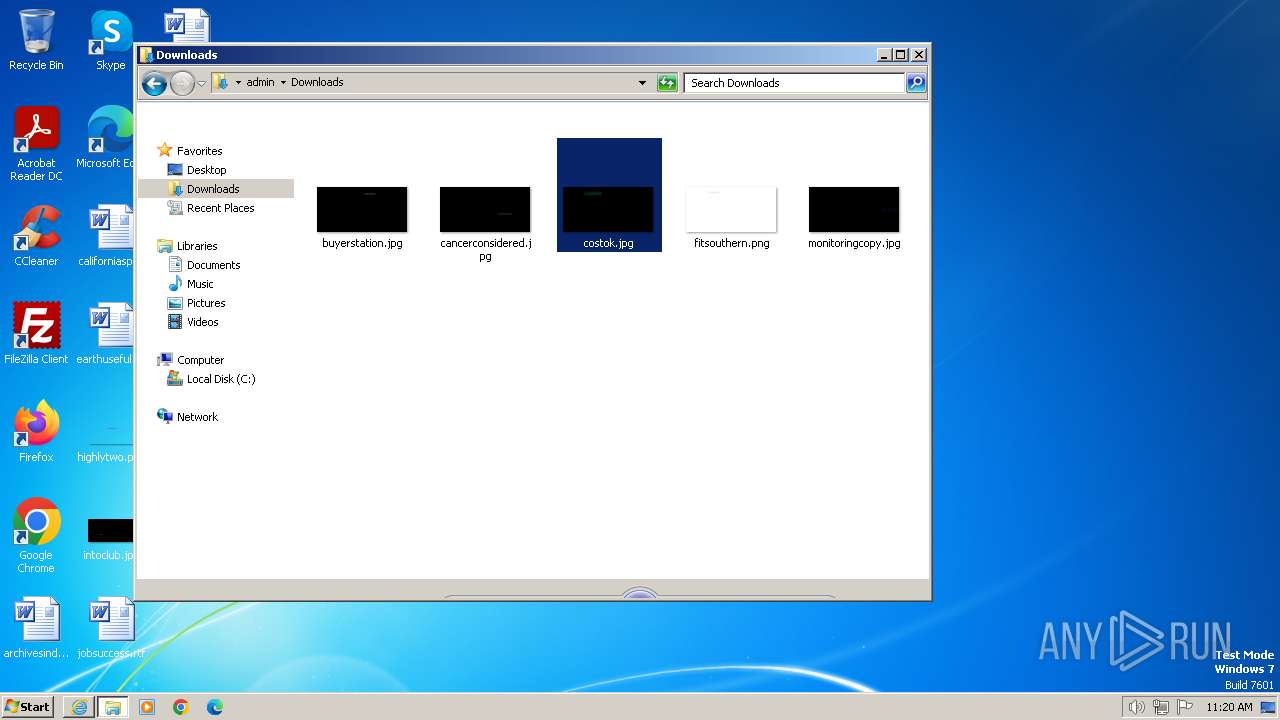Screen dimensions: 1280x720
Task: Open the recent pages dropdown arrow
Action: click(202, 83)
